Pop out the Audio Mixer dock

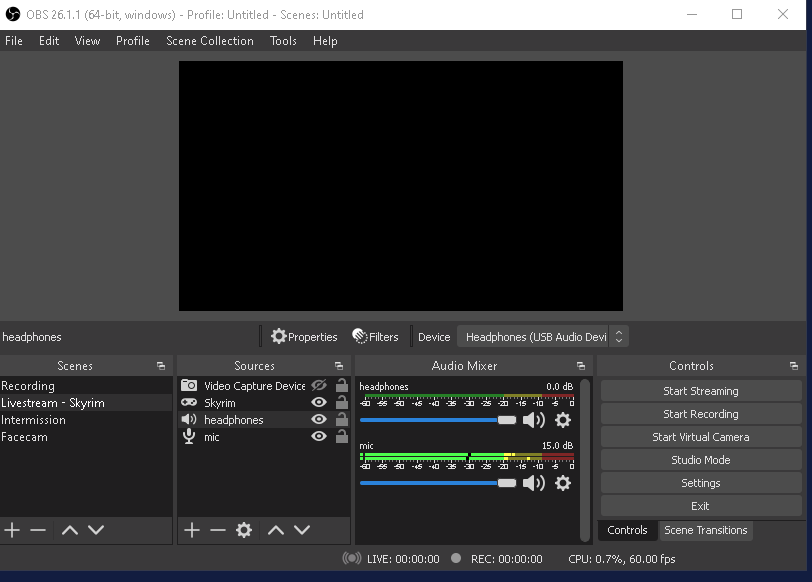pyautogui.click(x=581, y=366)
